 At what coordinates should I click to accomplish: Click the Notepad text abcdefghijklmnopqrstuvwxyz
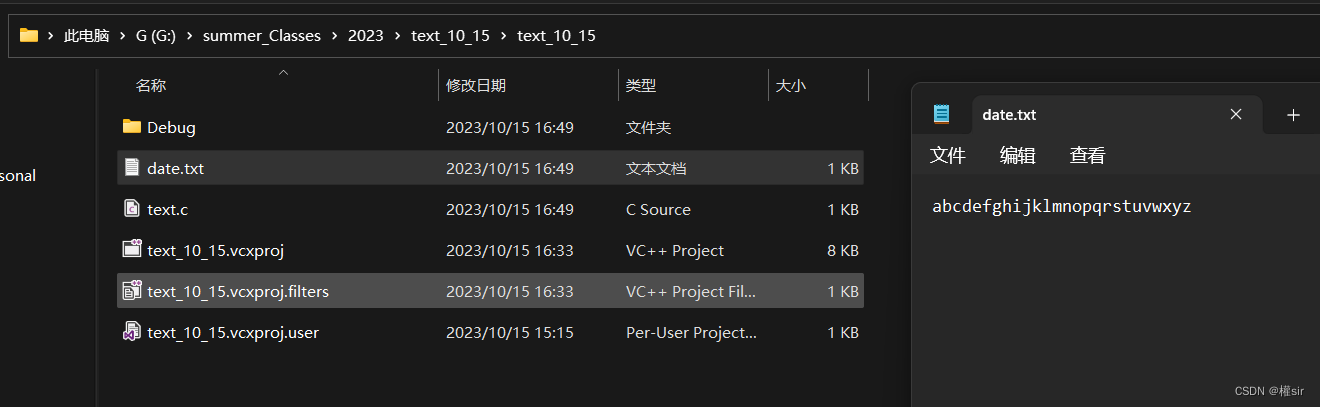(1062, 207)
